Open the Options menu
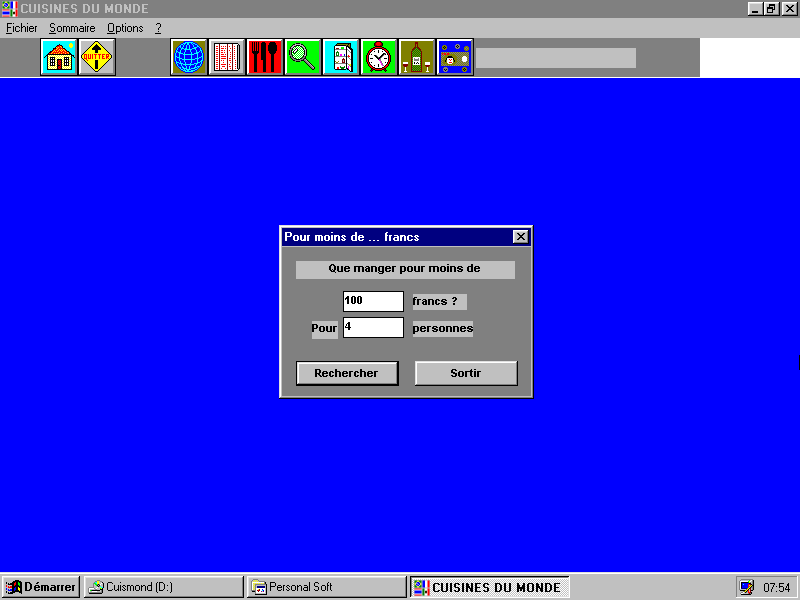Image resolution: width=800 pixels, height=600 pixels. [125, 28]
